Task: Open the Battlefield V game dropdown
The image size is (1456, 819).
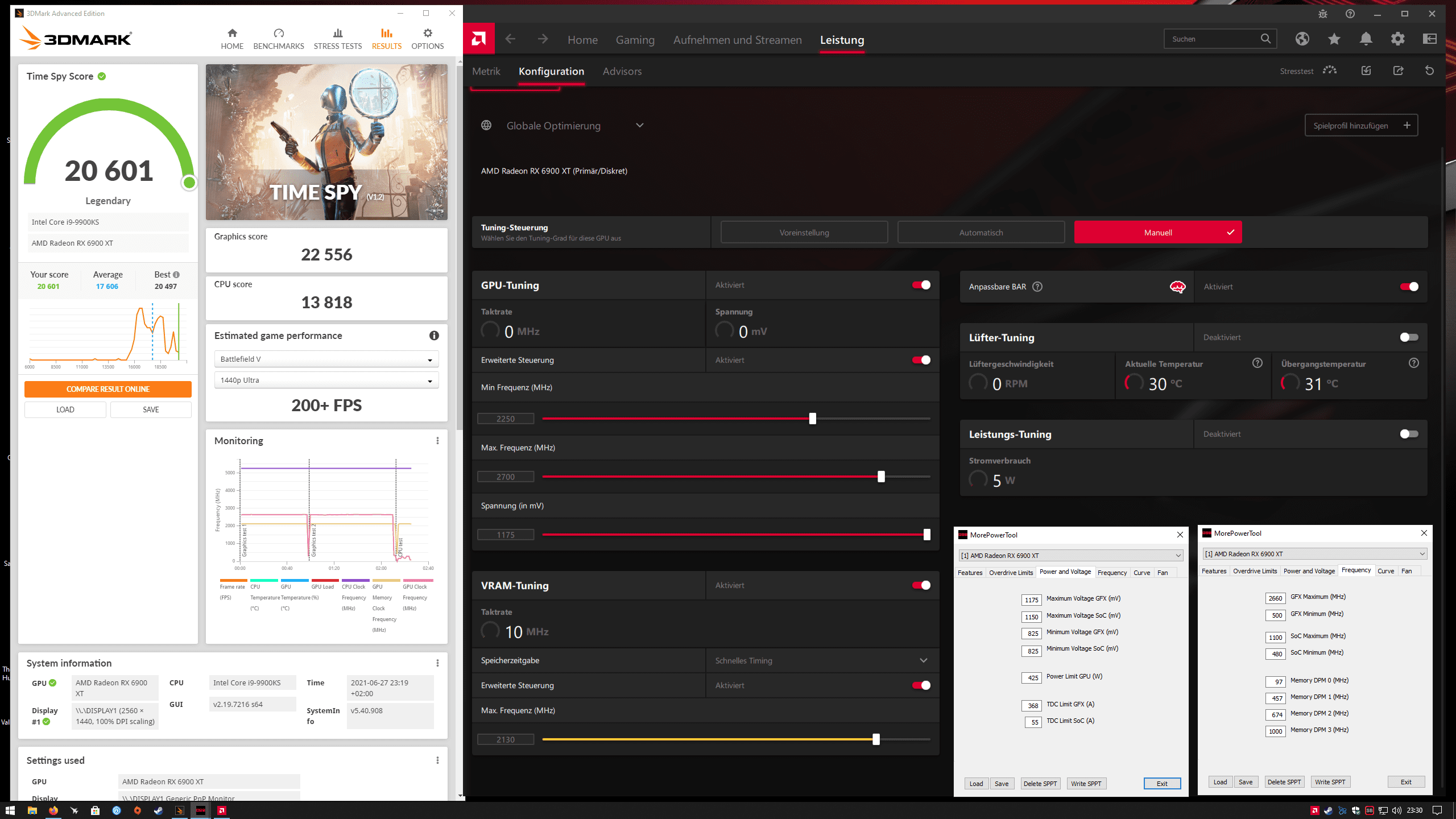Action: pos(326,359)
